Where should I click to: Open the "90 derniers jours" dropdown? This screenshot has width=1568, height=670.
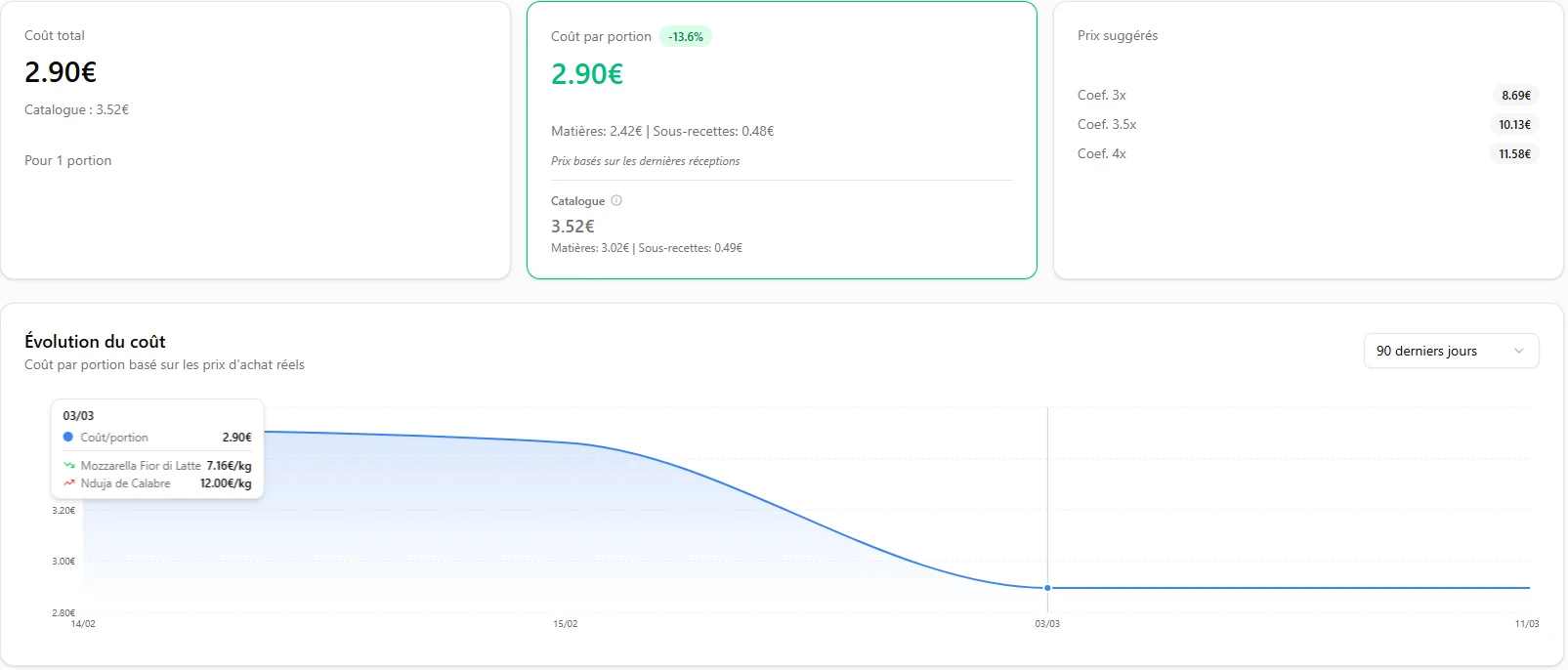pyautogui.click(x=1450, y=352)
